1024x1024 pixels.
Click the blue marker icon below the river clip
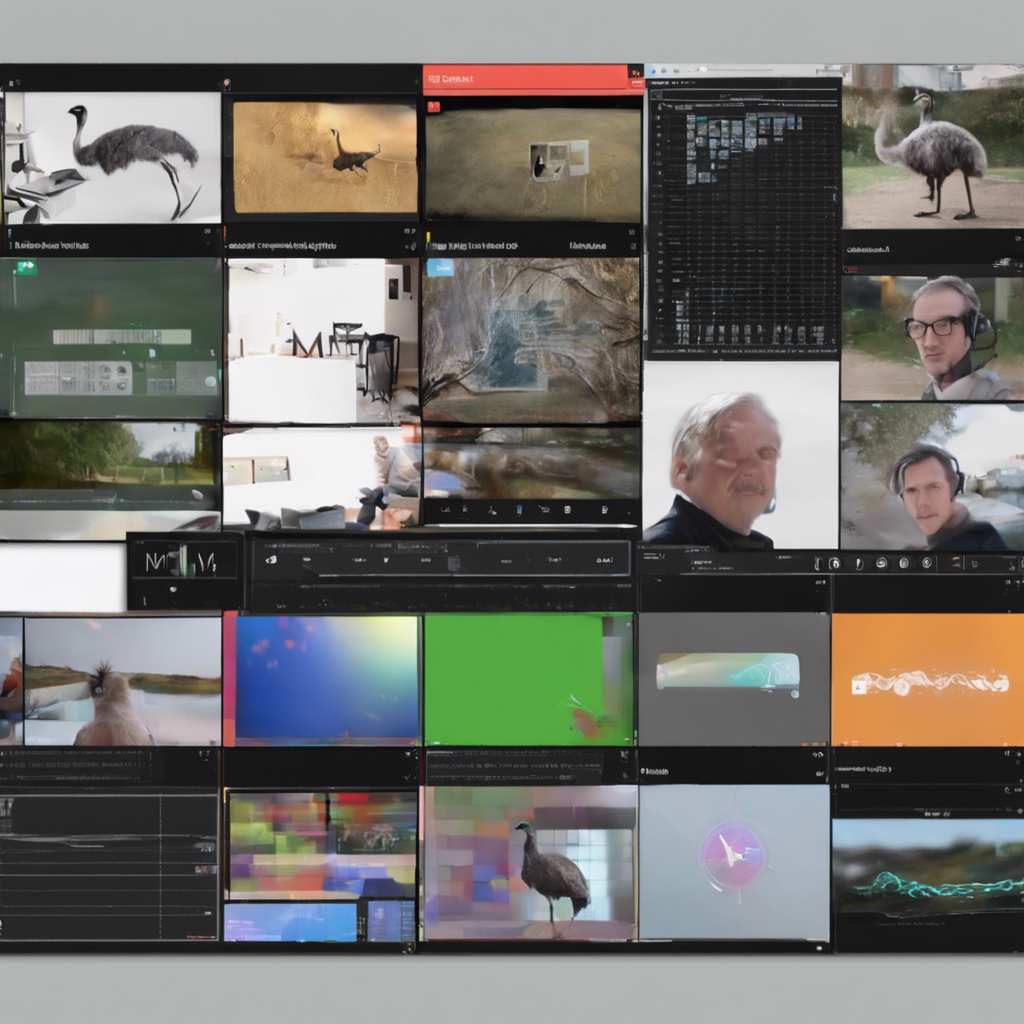518,510
